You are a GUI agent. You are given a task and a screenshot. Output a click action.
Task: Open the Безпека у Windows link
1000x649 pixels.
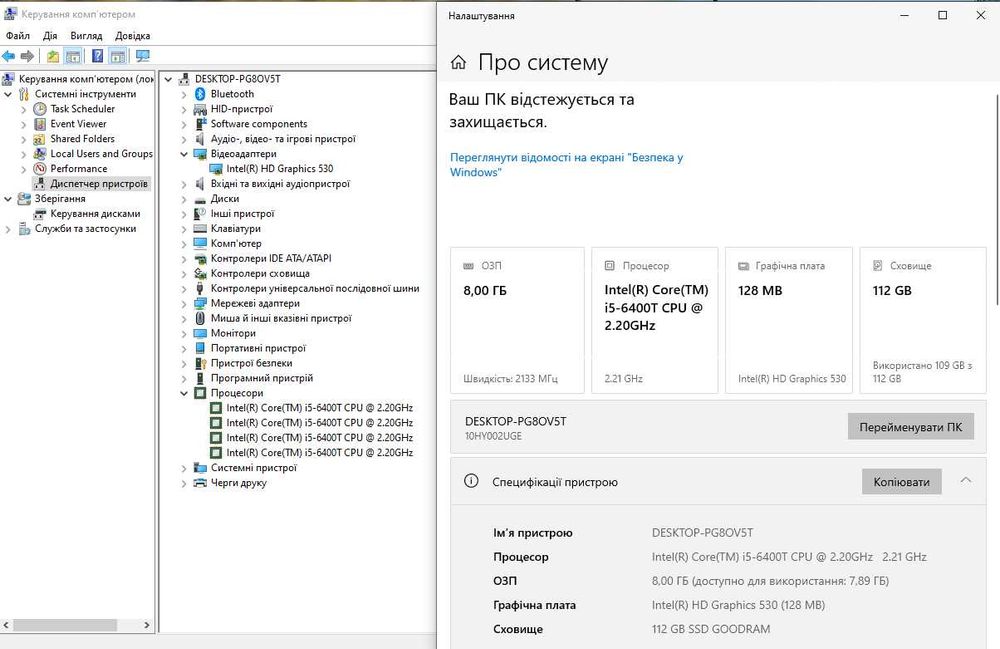566,164
